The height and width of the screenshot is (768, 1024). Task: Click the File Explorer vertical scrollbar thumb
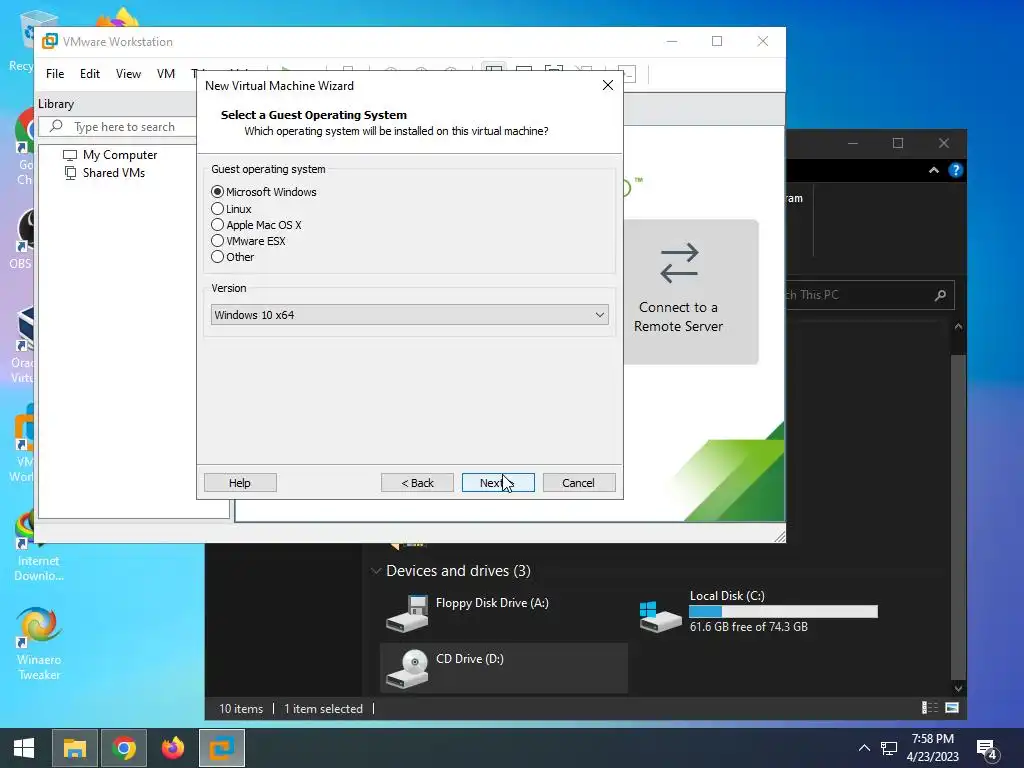(x=958, y=516)
